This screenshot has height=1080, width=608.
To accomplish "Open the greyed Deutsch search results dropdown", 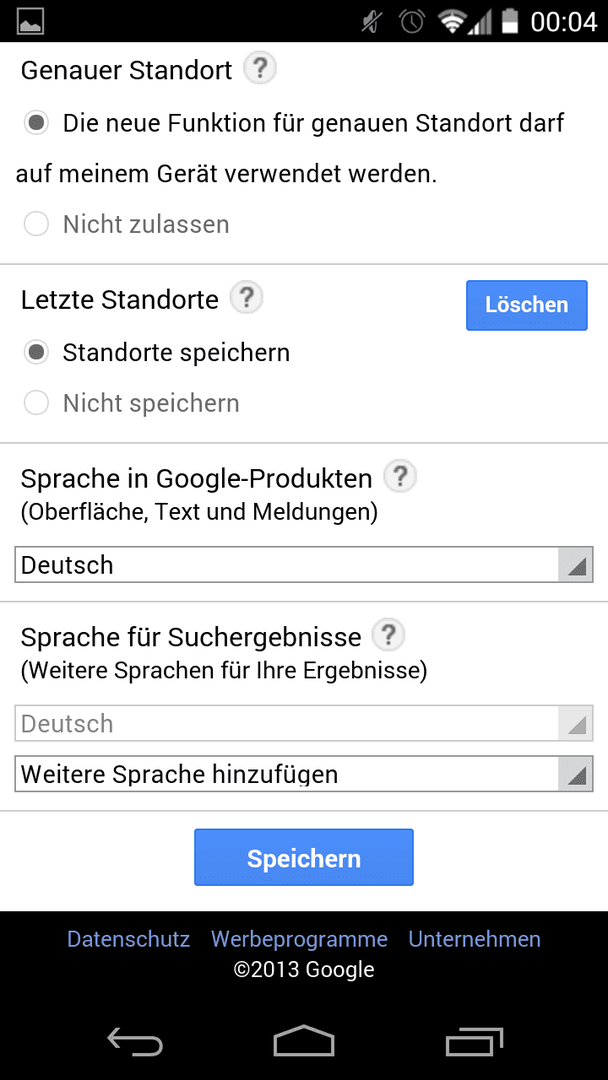I will point(304,723).
